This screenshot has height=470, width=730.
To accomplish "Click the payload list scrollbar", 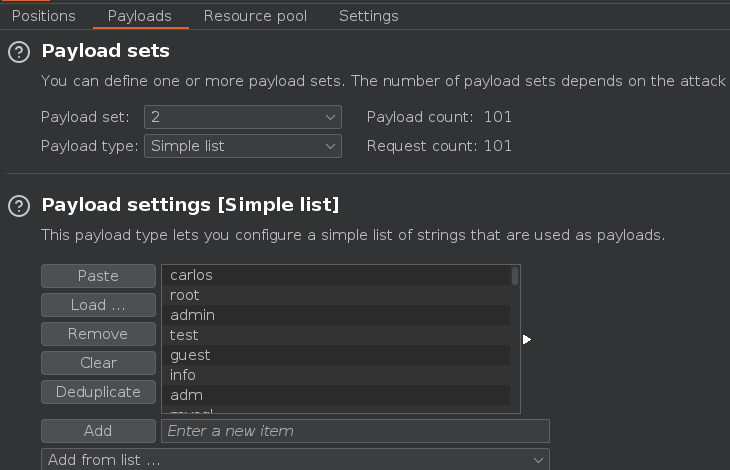I will click(515, 277).
